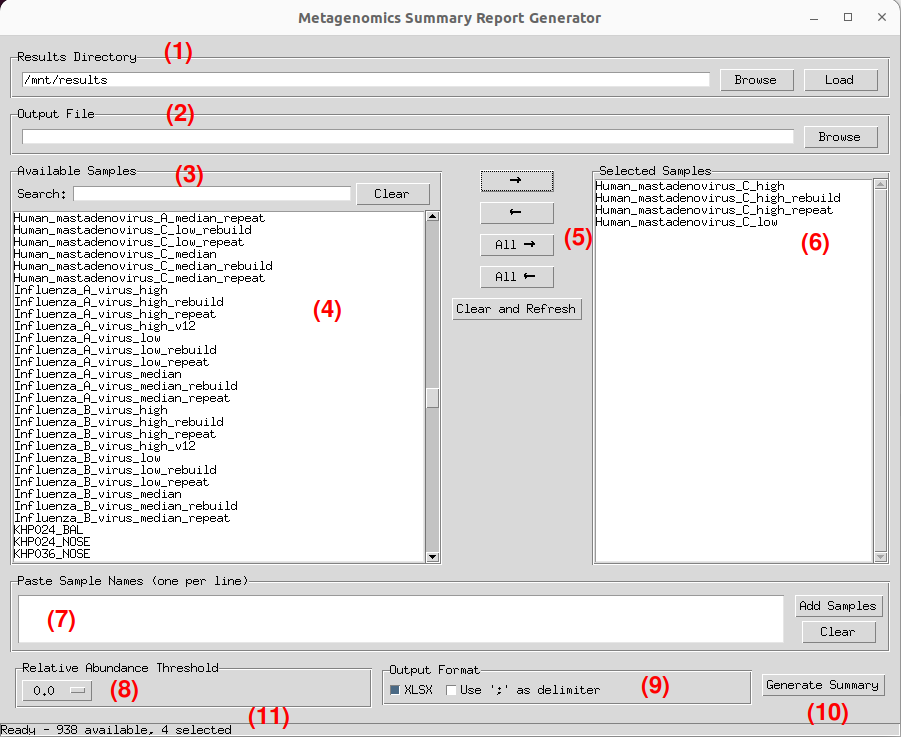Open the Relative Abundance Threshold dropdown
The height and width of the screenshot is (737, 901).
tap(56, 690)
